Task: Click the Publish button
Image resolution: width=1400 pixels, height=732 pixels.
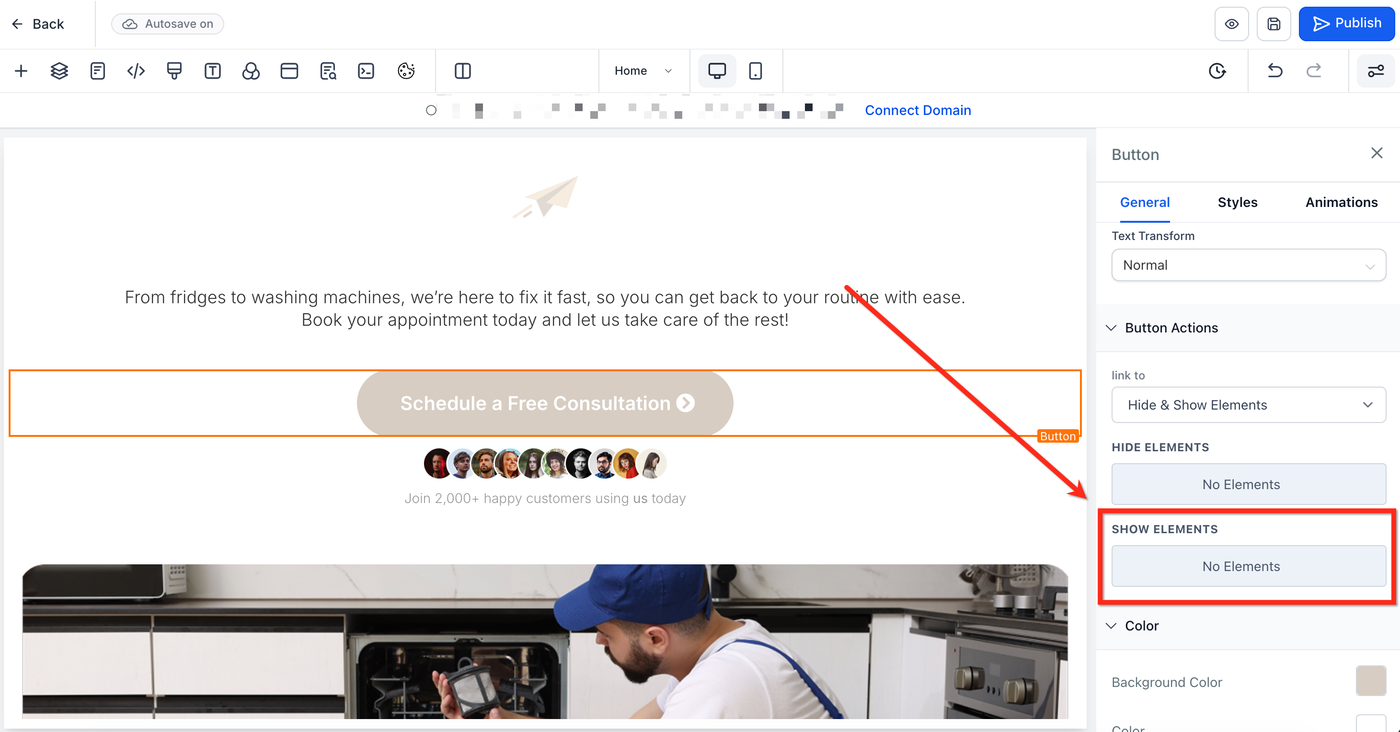Action: (1346, 24)
